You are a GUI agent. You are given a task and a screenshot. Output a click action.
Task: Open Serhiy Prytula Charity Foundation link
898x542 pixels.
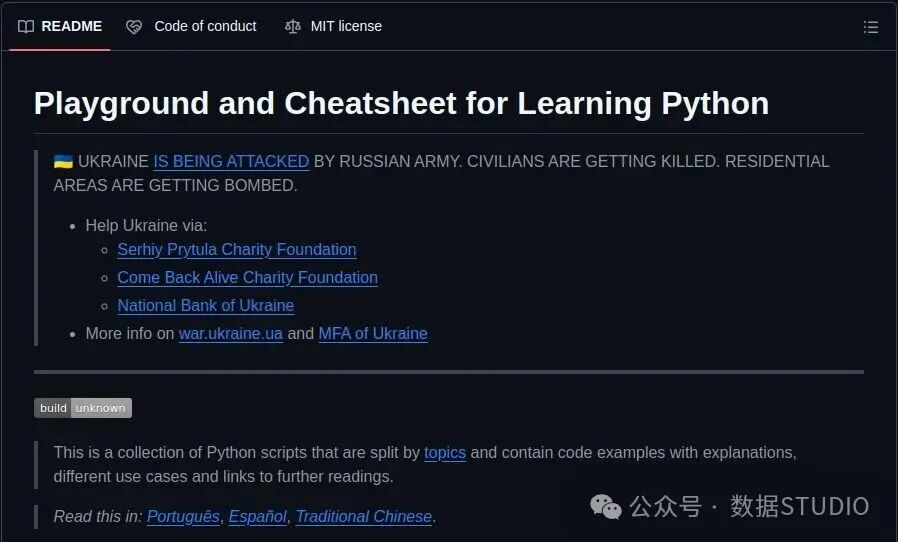[237, 250]
